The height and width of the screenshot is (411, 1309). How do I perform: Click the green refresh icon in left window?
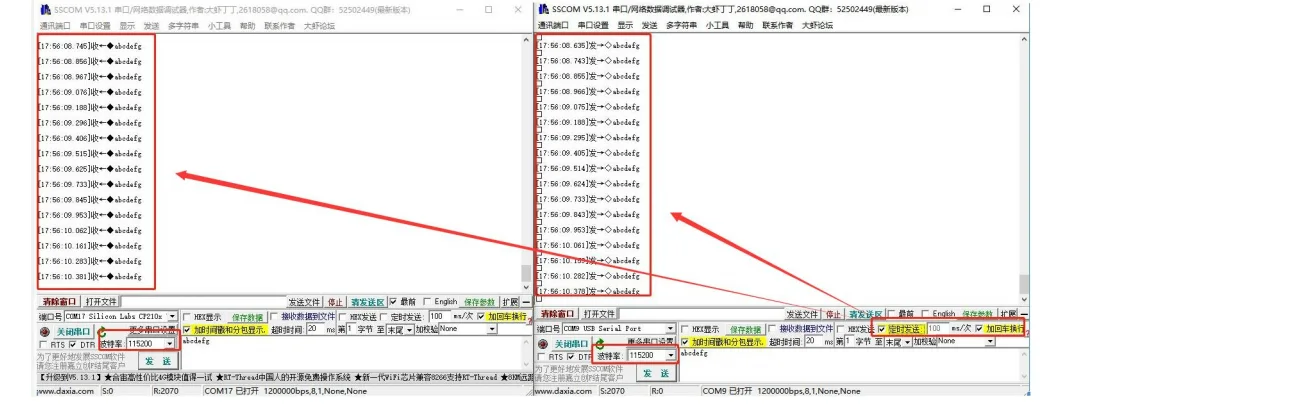pyautogui.click(x=102, y=332)
